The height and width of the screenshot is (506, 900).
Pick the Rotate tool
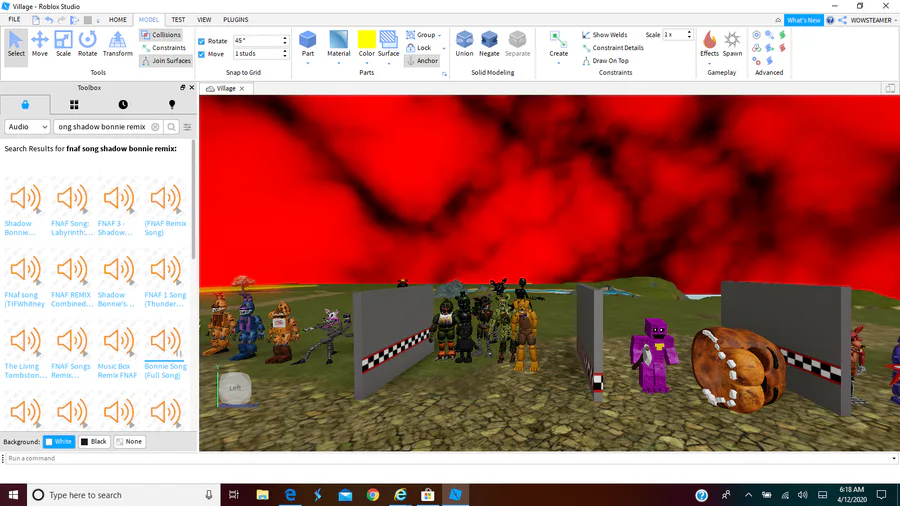(x=87, y=44)
